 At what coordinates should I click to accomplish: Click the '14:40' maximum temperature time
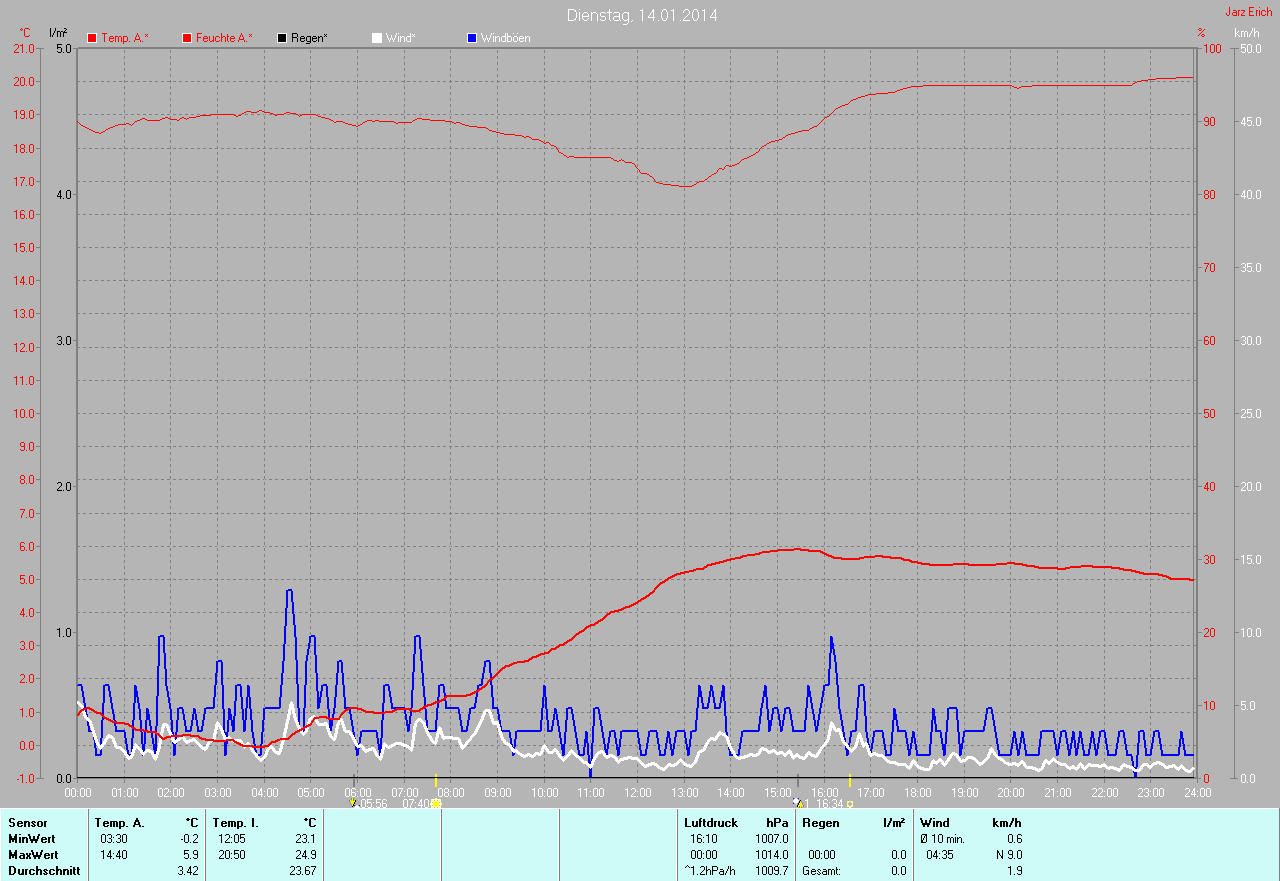point(114,854)
